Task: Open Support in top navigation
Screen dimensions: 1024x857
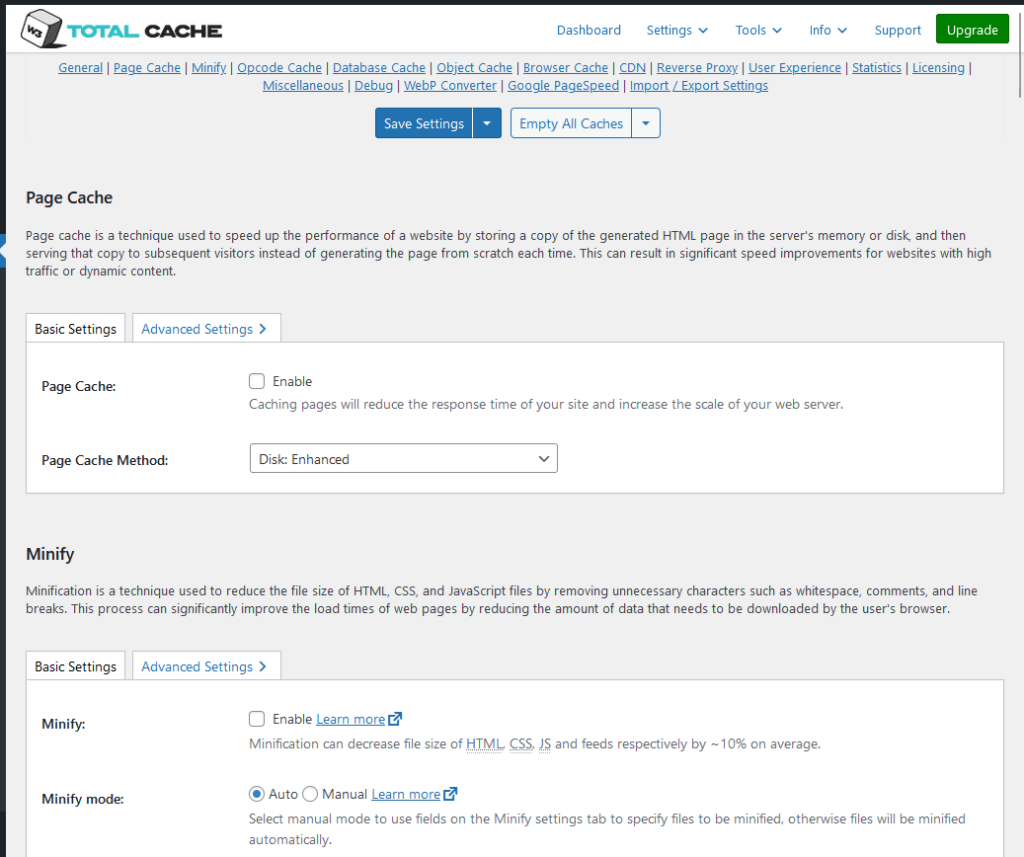Action: click(x=897, y=30)
